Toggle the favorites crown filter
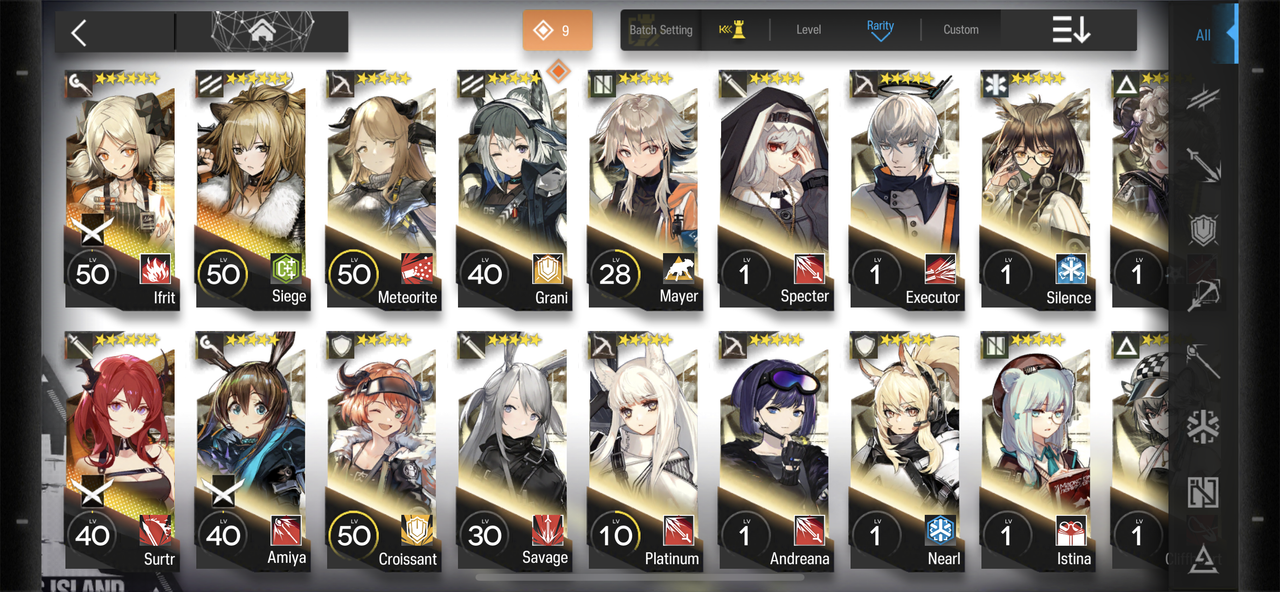Viewport: 1280px width, 592px height. (x=732, y=30)
